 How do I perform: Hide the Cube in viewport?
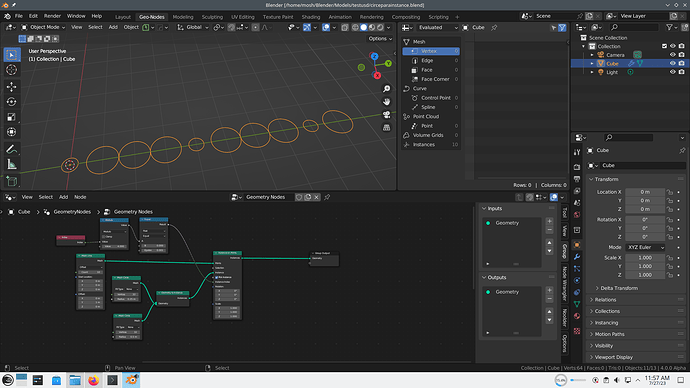pos(672,63)
